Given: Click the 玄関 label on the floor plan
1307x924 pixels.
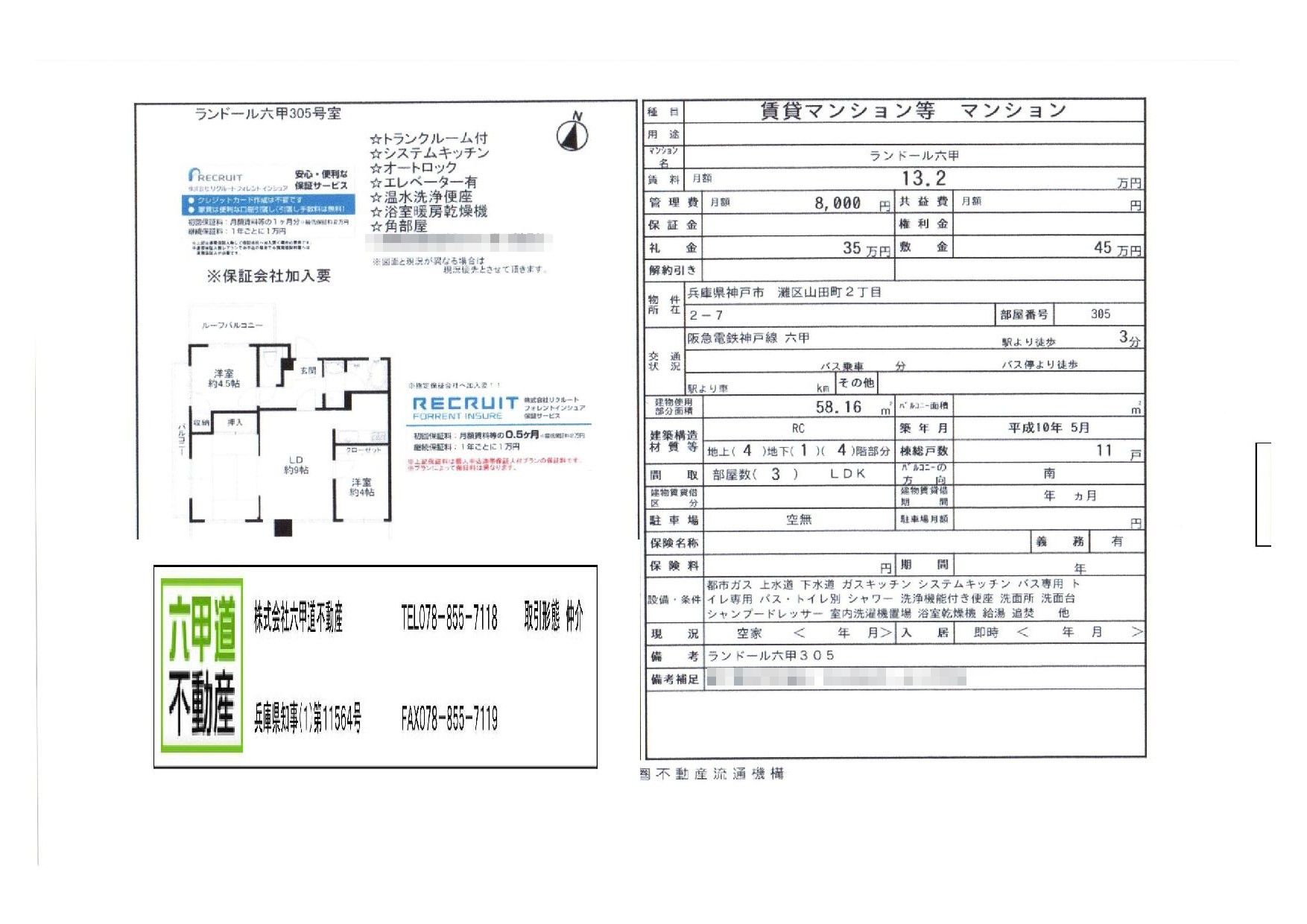Looking at the screenshot, I should tap(308, 370).
